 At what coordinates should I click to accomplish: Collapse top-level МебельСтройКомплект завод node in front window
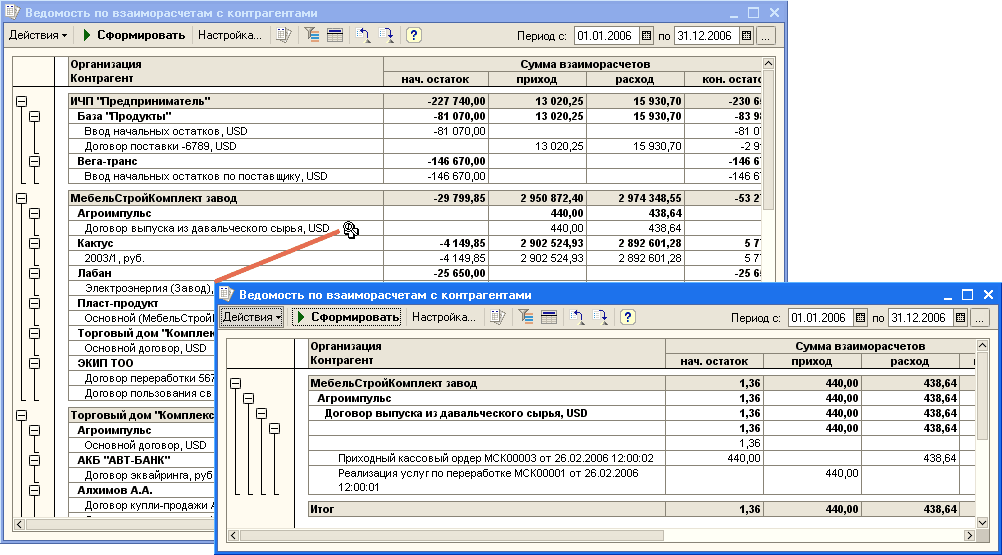click(x=236, y=383)
